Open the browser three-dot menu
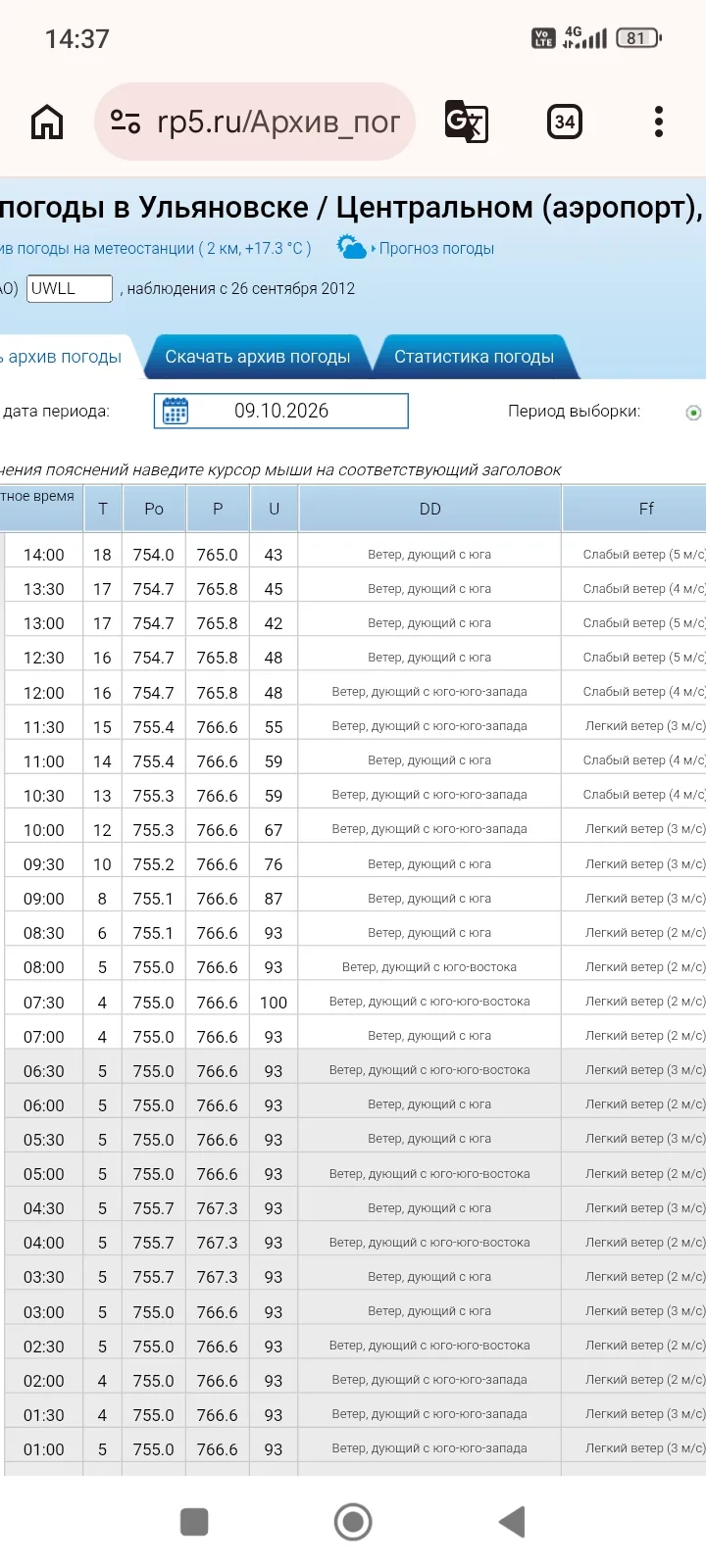Viewport: 706px width, 1568px height. (659, 122)
